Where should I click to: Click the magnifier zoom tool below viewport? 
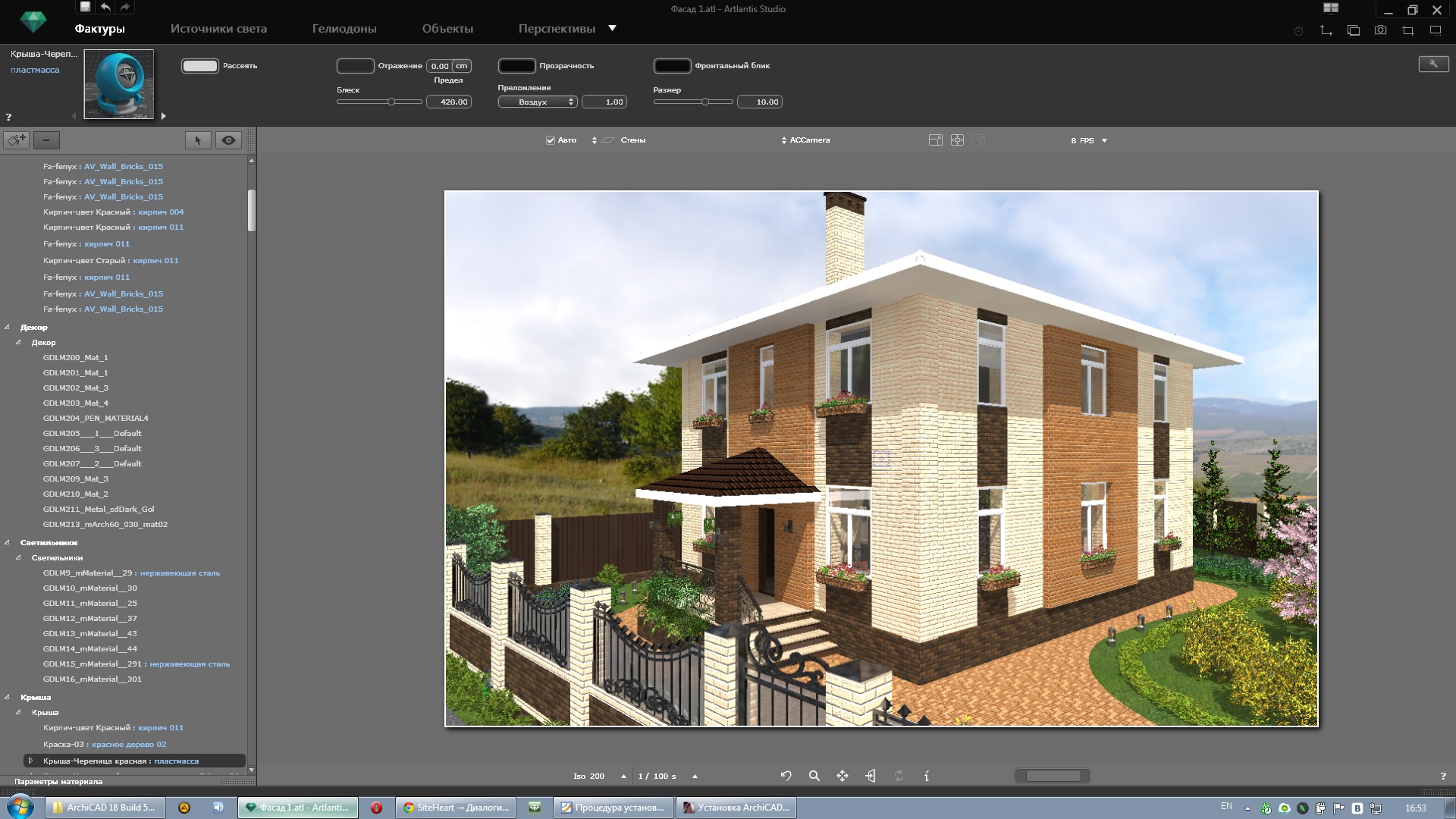pos(814,776)
